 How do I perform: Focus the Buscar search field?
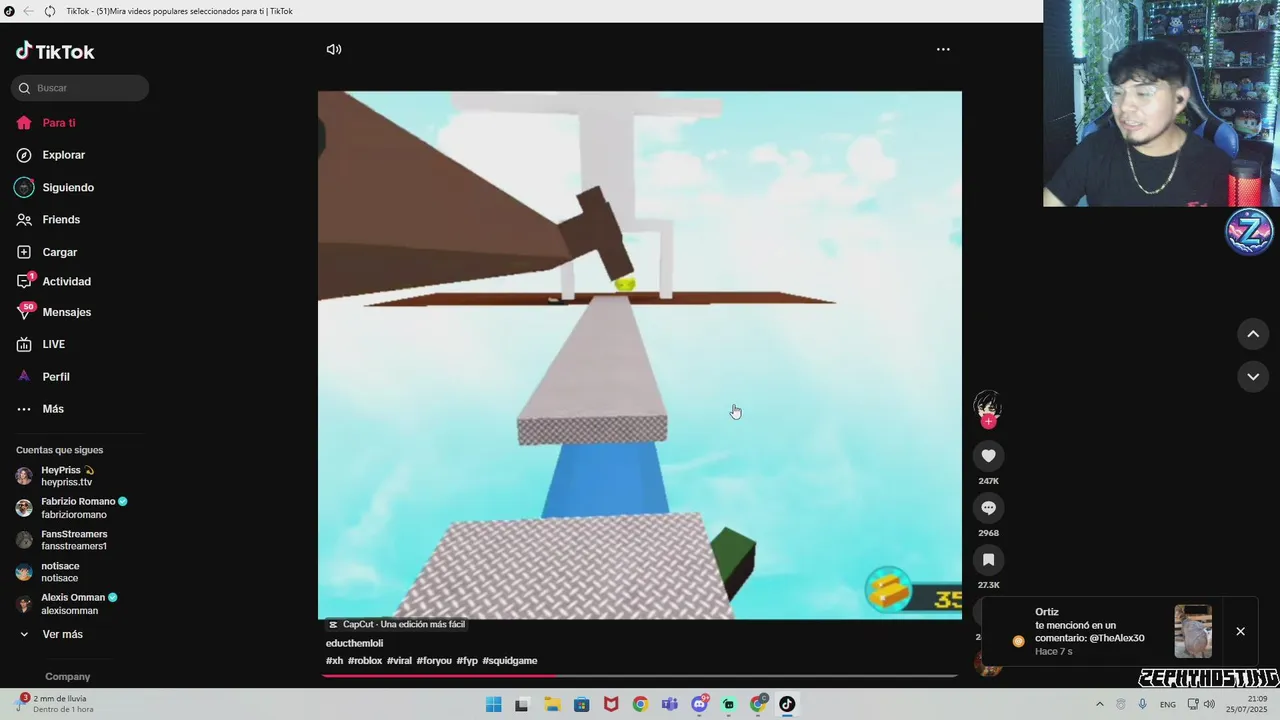(80, 88)
